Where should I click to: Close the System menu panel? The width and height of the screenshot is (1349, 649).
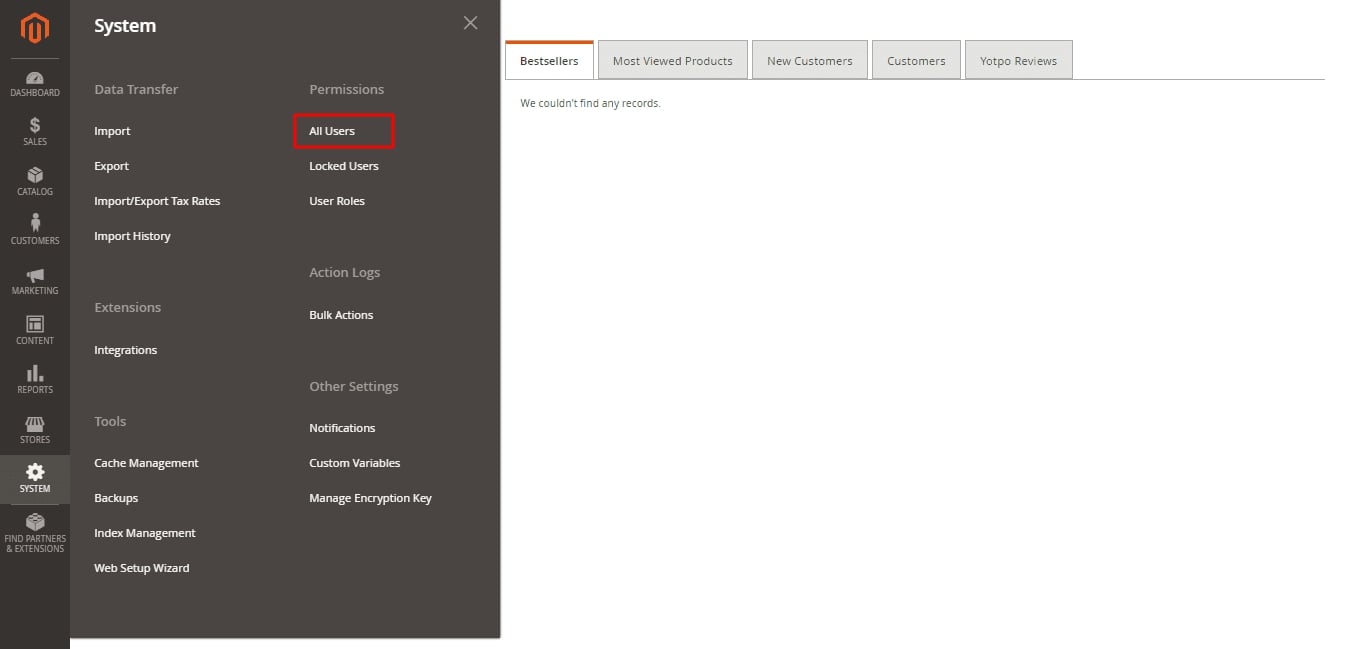tap(470, 23)
